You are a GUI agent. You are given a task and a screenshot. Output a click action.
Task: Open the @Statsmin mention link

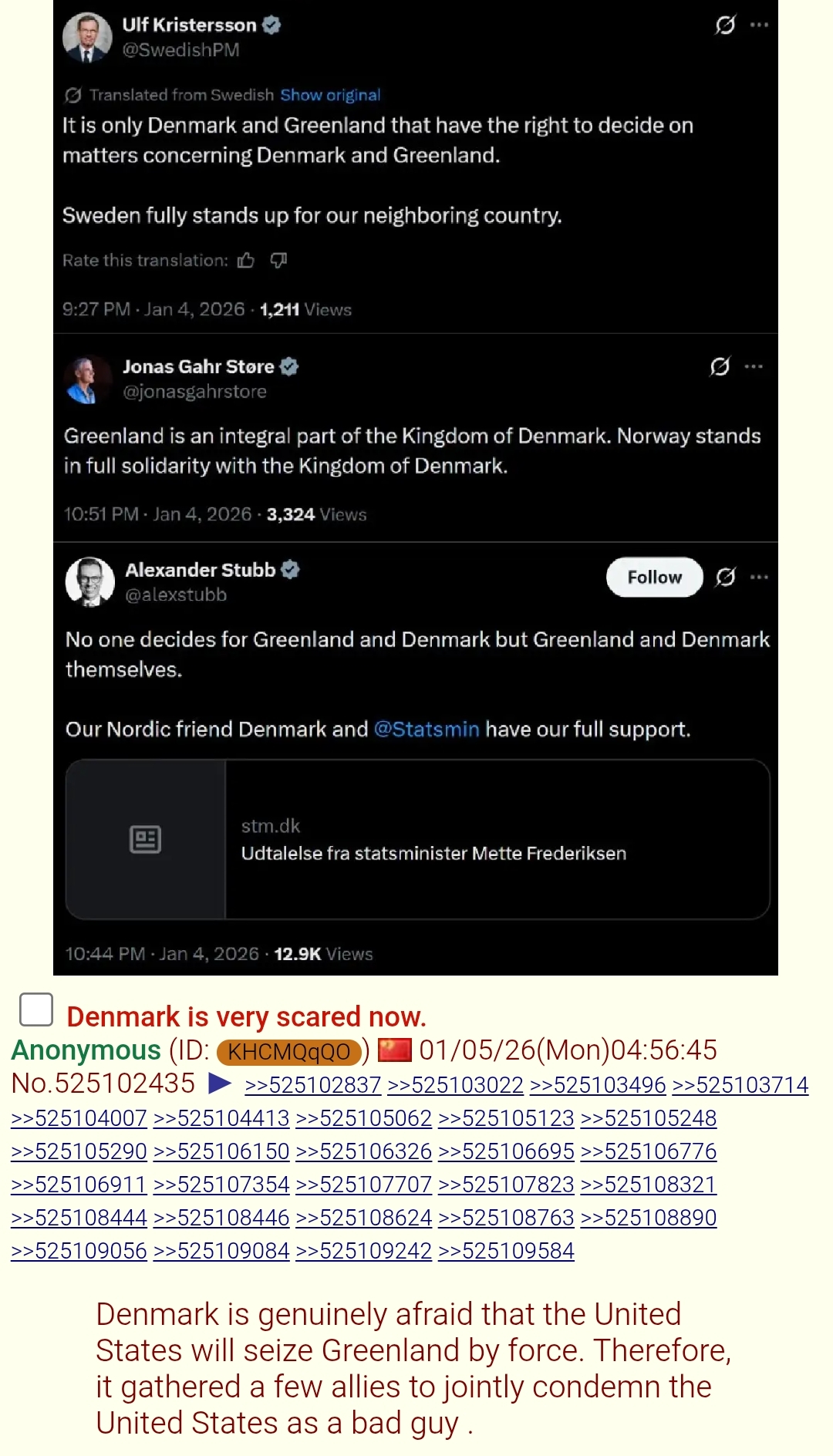click(x=427, y=730)
